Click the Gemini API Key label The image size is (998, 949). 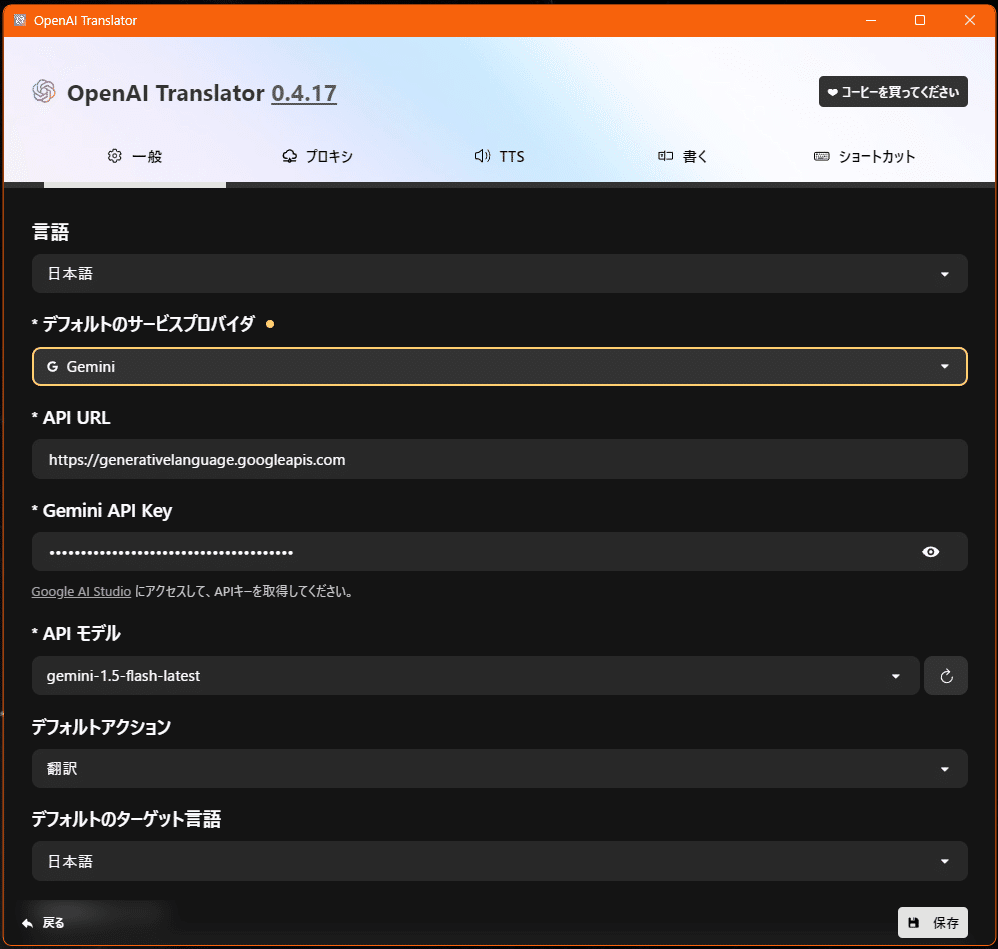coord(107,510)
